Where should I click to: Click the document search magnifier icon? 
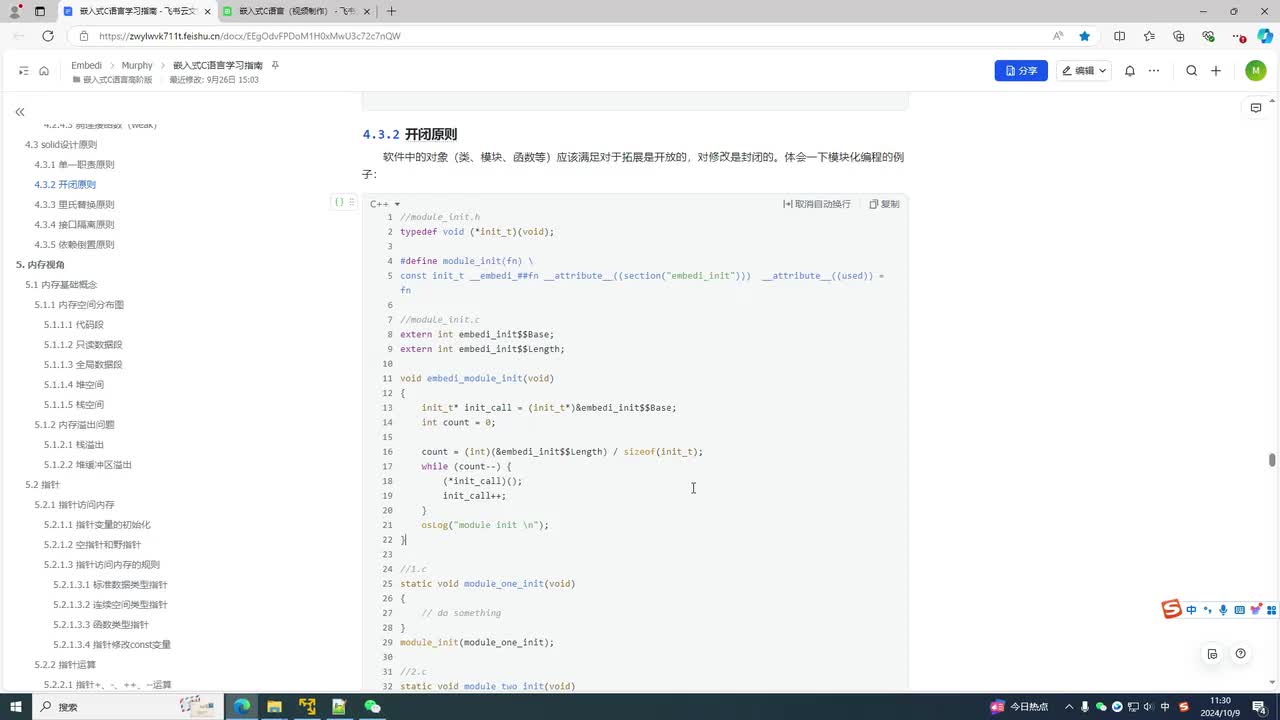pos(1191,71)
